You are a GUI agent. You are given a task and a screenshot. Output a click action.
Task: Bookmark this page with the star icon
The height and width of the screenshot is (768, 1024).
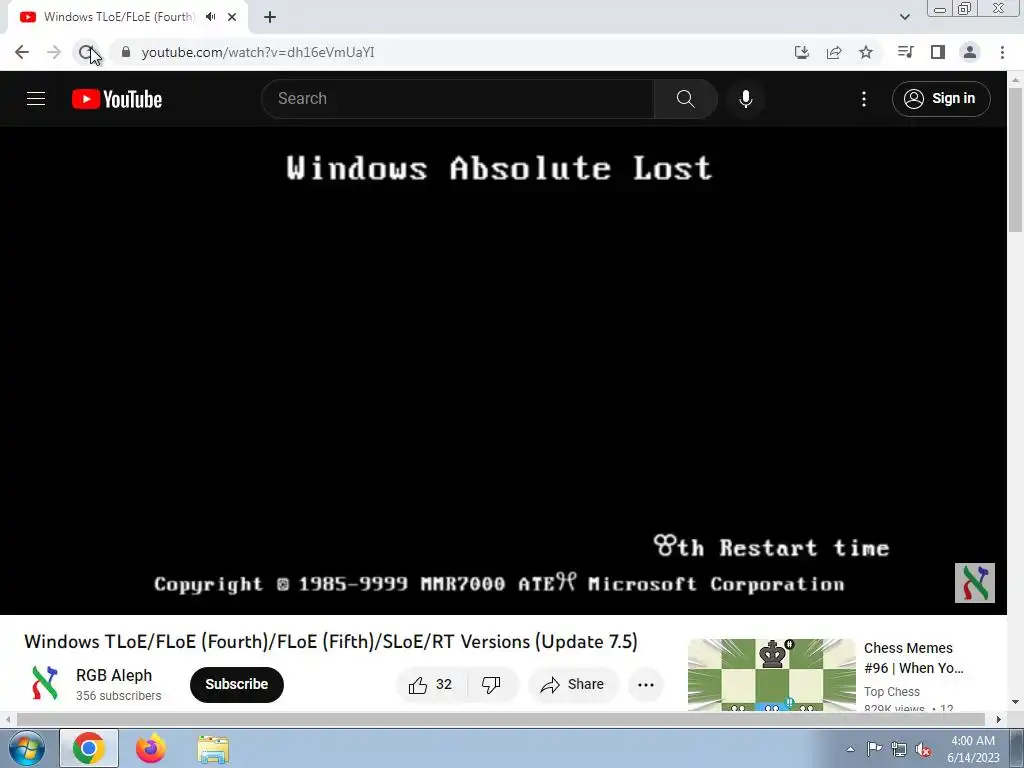866,52
